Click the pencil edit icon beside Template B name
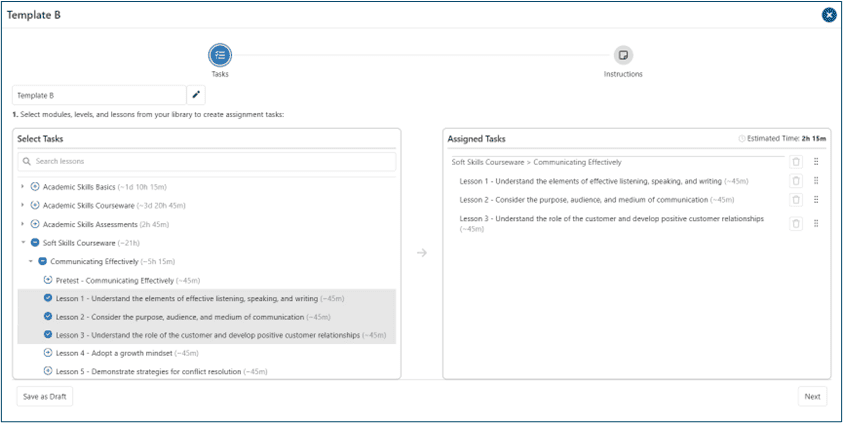 click(x=197, y=95)
